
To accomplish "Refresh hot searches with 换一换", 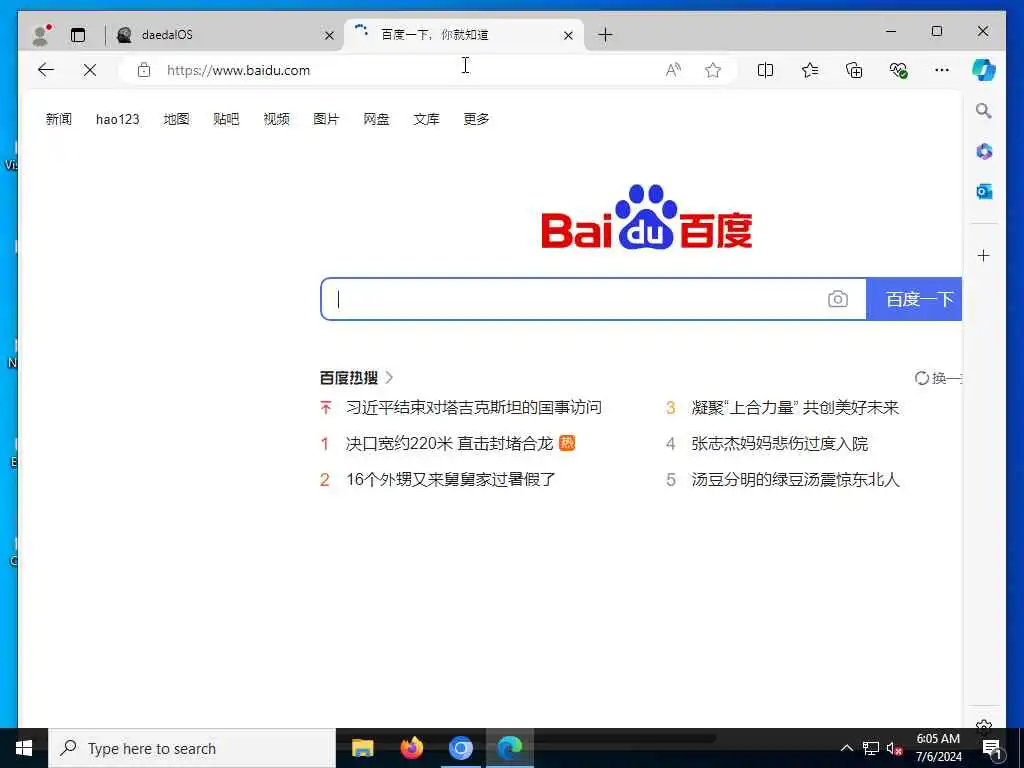I will point(938,378).
